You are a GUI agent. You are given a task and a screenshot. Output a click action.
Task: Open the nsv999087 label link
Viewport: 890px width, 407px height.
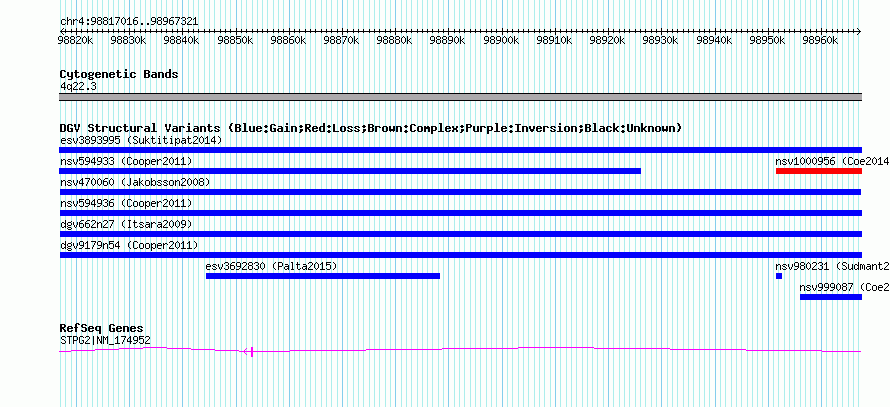click(x=844, y=287)
